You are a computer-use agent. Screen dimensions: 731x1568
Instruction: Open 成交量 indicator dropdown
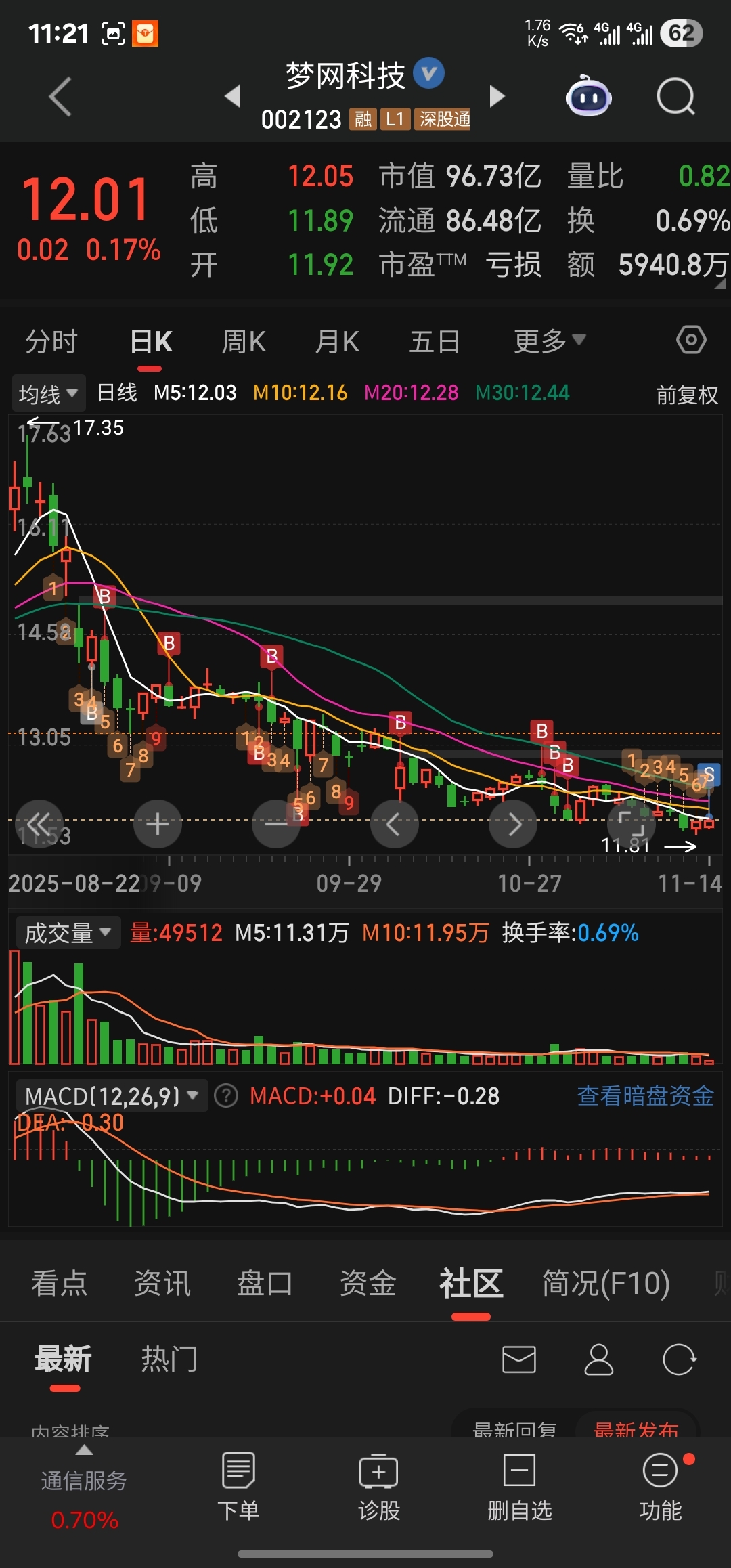point(68,933)
